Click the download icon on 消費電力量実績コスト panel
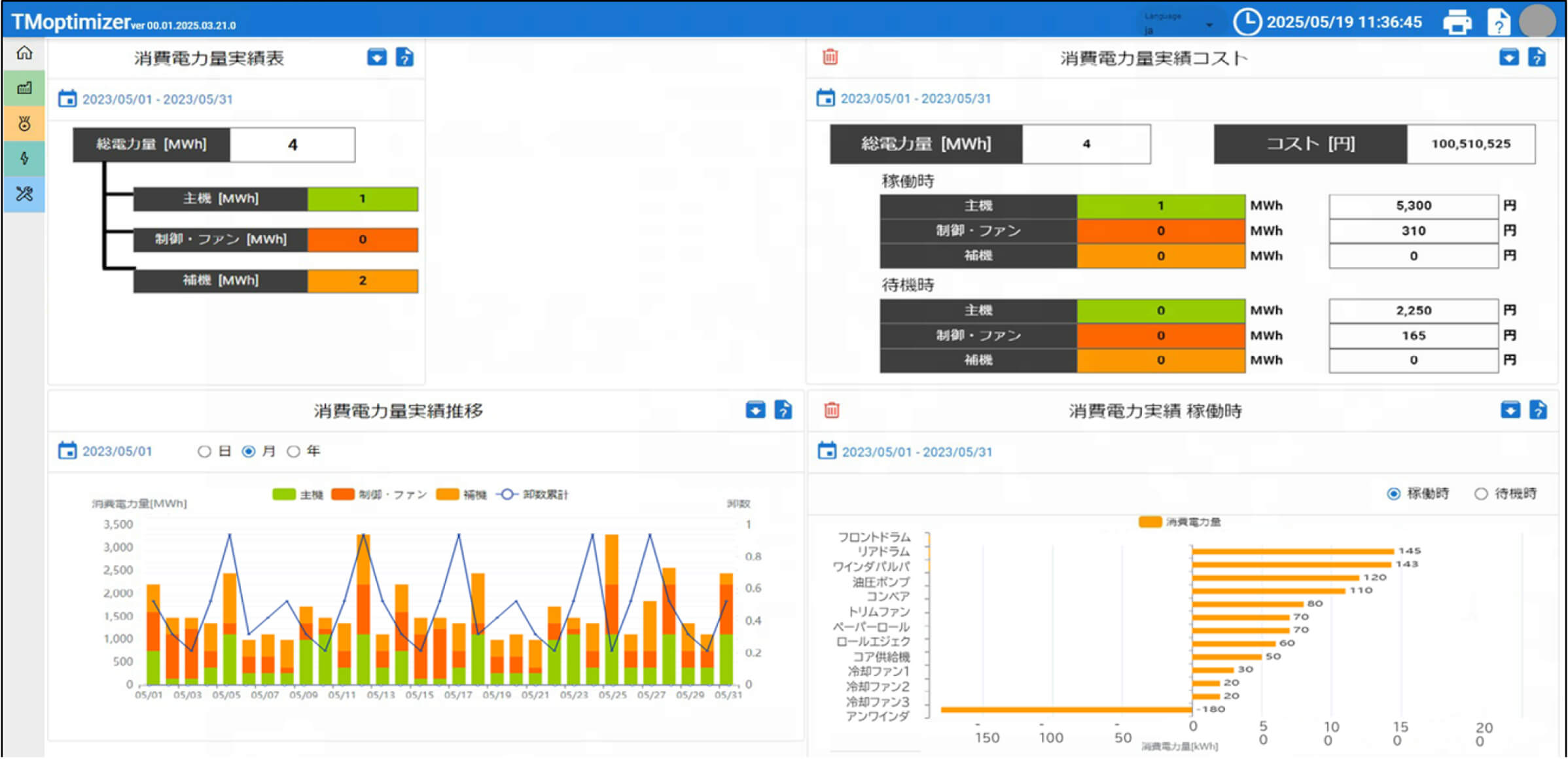The width and height of the screenshot is (1568, 759). pyautogui.click(x=1509, y=58)
